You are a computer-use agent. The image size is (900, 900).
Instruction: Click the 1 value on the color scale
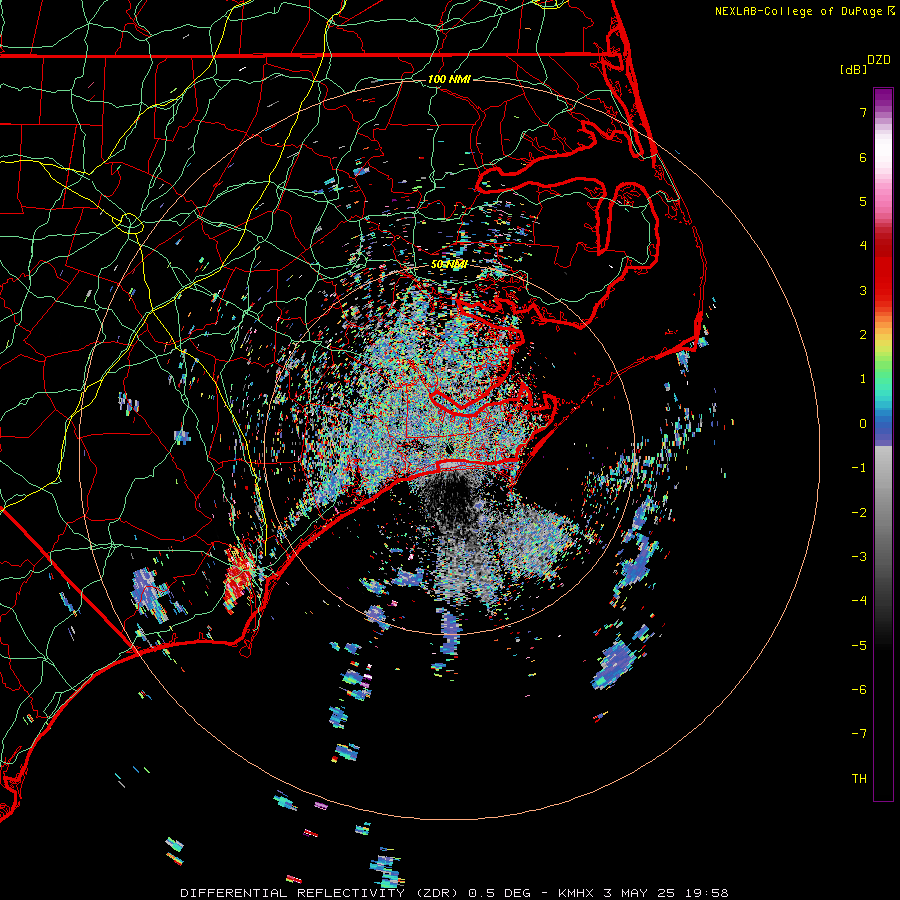(863, 379)
